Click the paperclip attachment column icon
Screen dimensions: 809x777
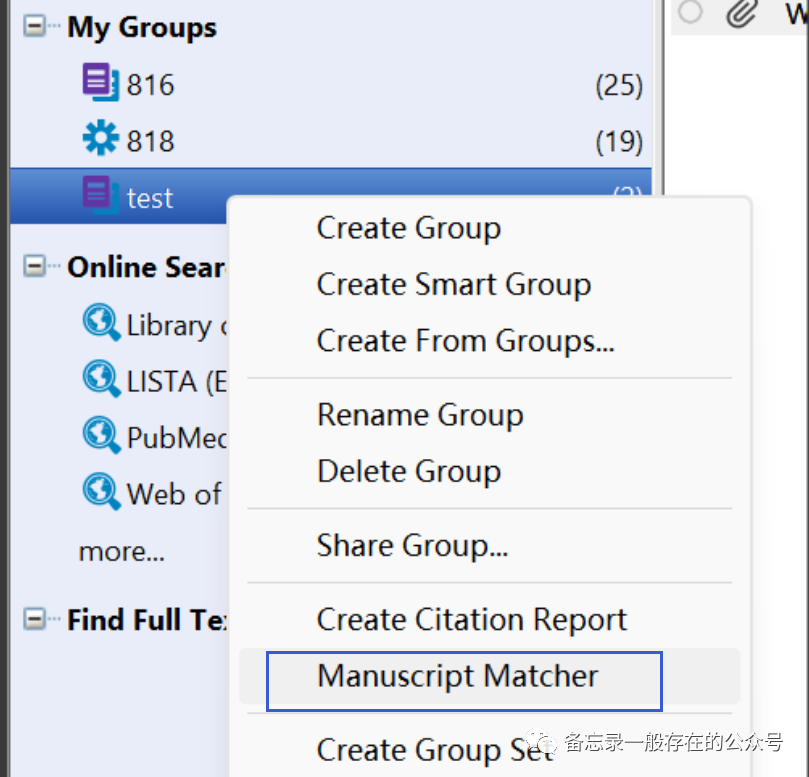pos(741,13)
